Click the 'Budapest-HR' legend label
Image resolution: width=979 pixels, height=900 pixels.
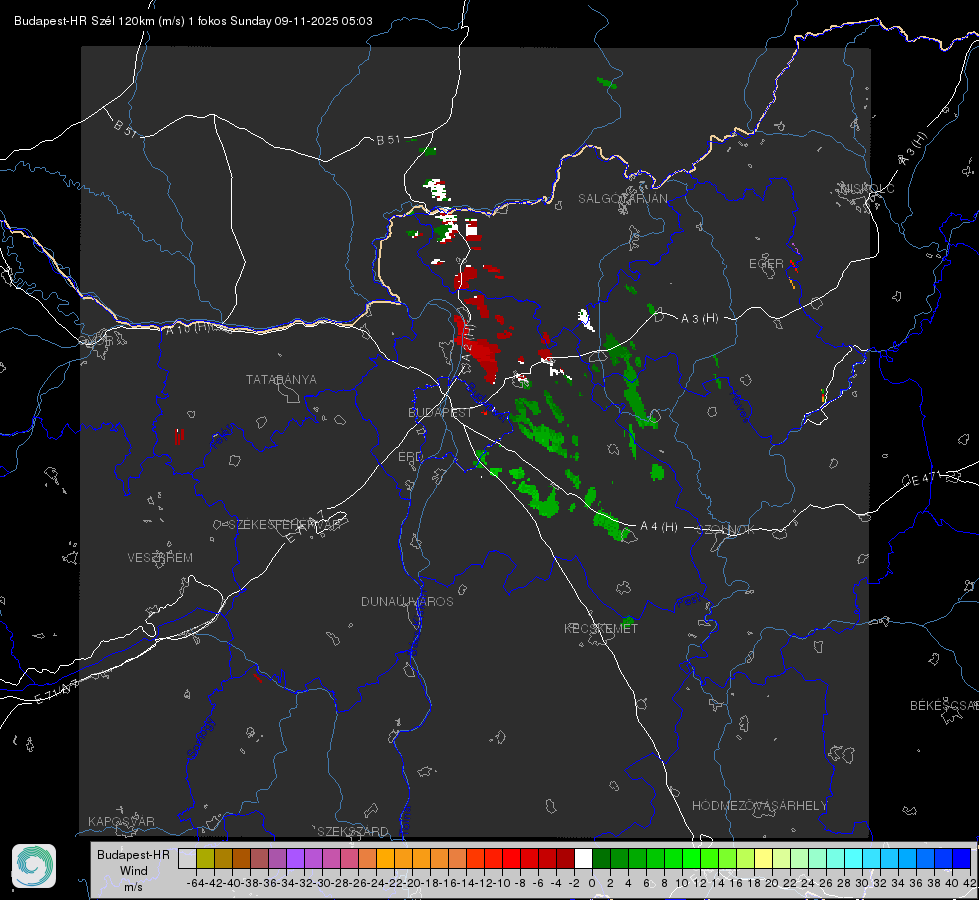[x=134, y=854]
